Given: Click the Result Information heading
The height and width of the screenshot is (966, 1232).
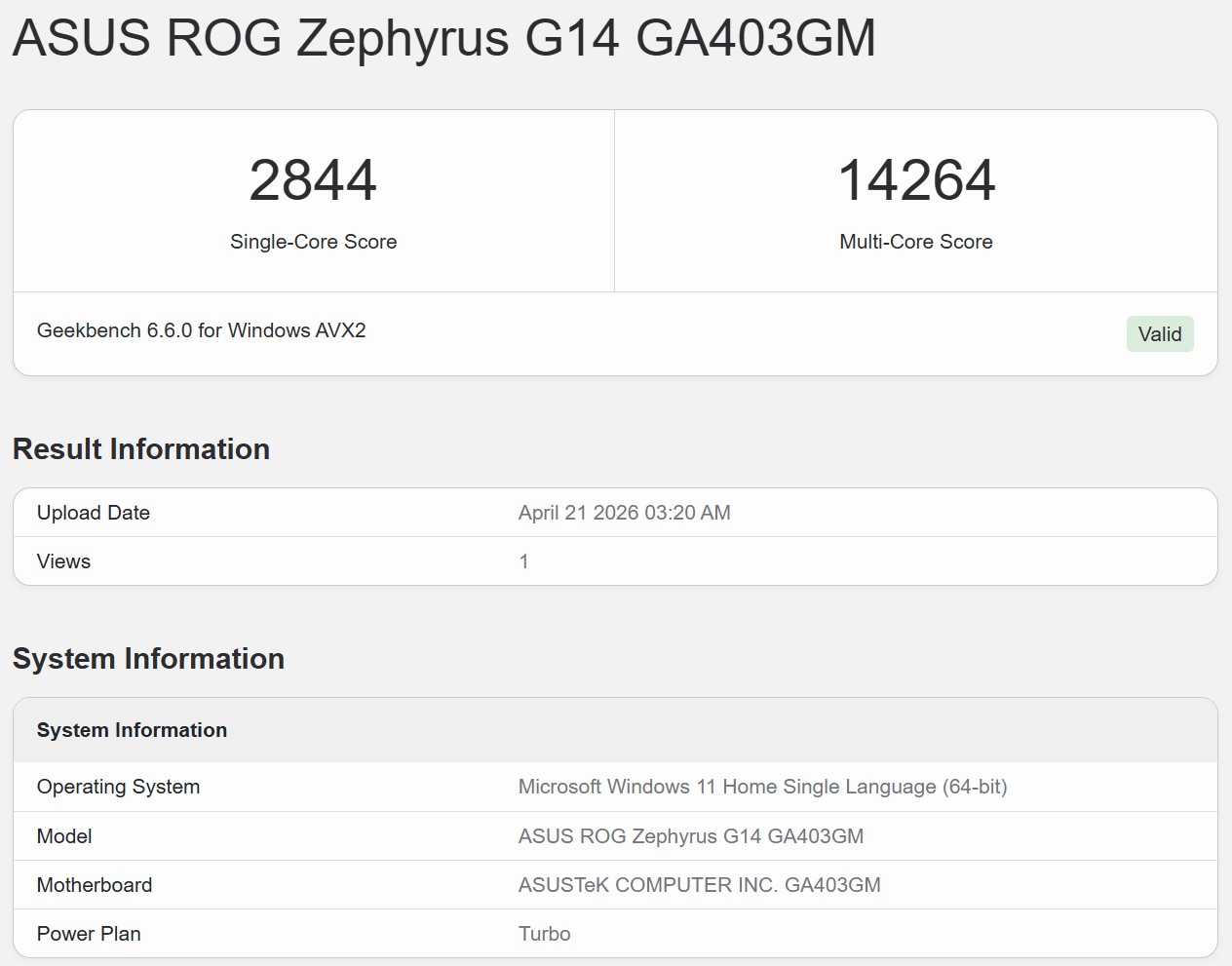Looking at the screenshot, I should click(141, 449).
